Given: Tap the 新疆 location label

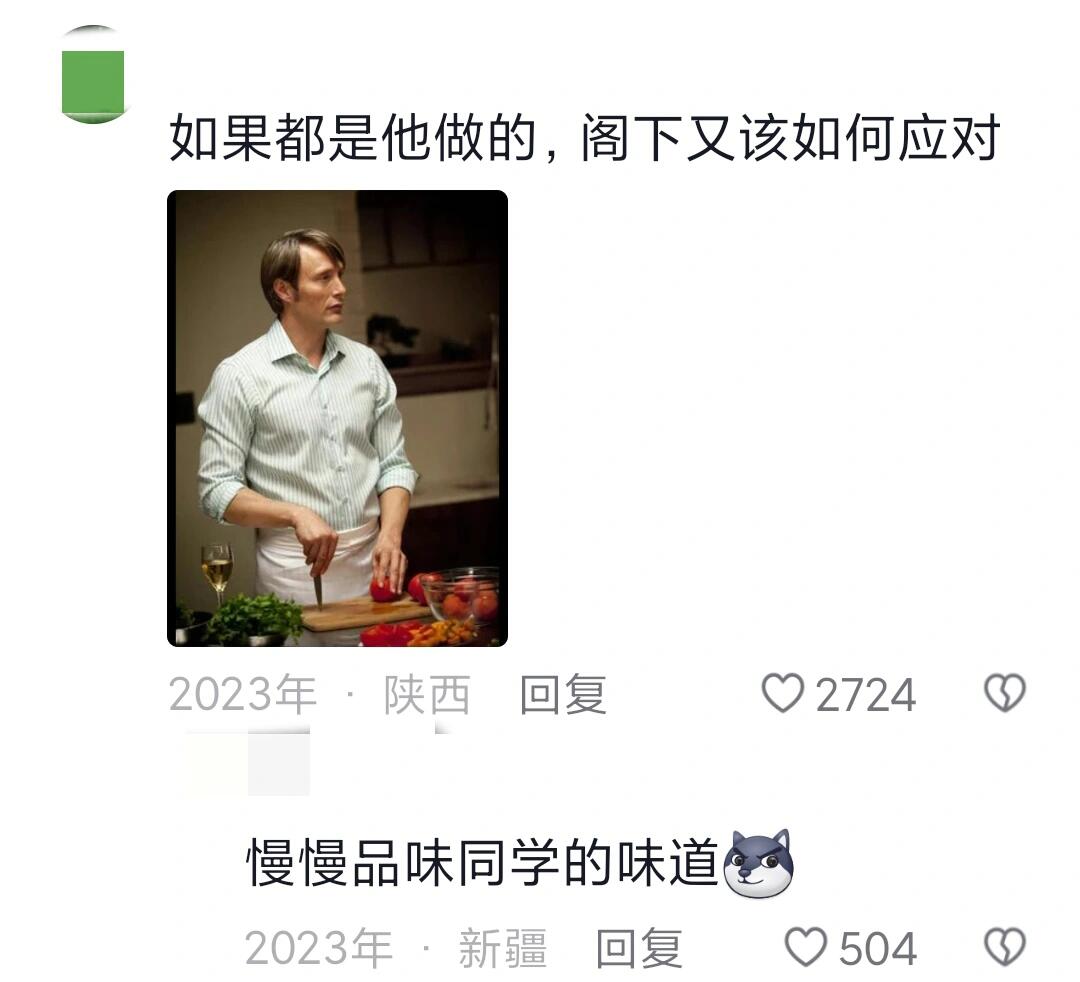Looking at the screenshot, I should tap(503, 948).
